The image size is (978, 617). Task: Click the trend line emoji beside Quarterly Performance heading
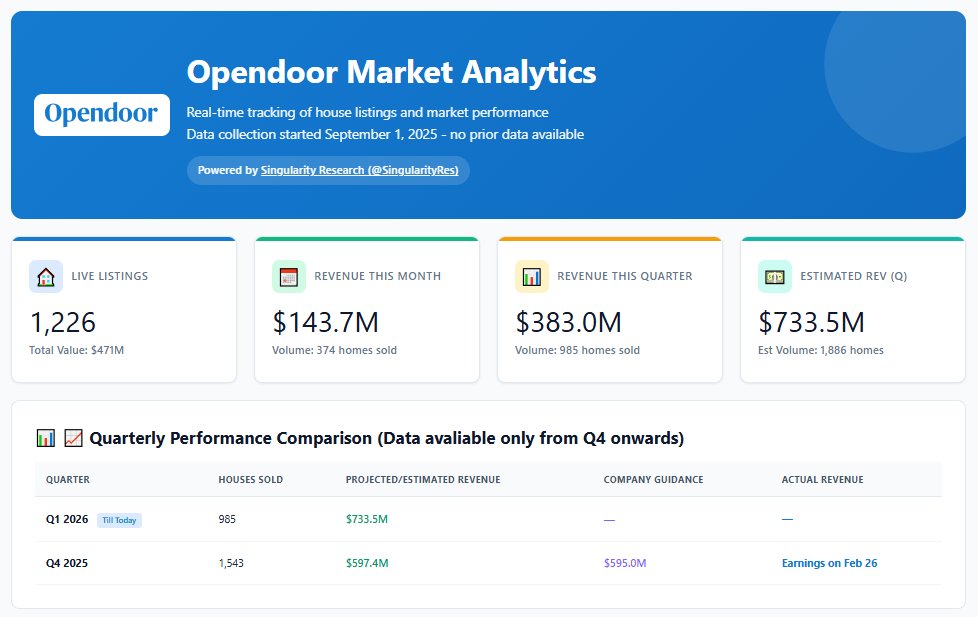73,438
